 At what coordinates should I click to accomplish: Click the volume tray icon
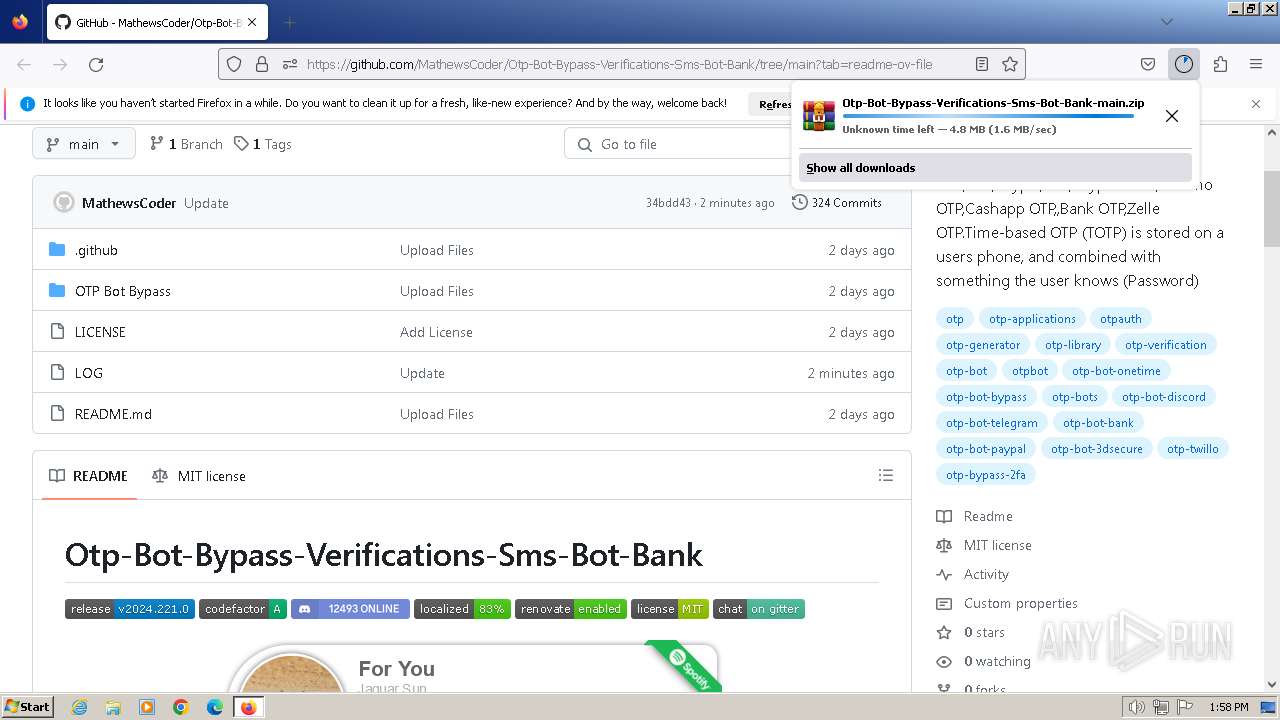coord(1137,707)
